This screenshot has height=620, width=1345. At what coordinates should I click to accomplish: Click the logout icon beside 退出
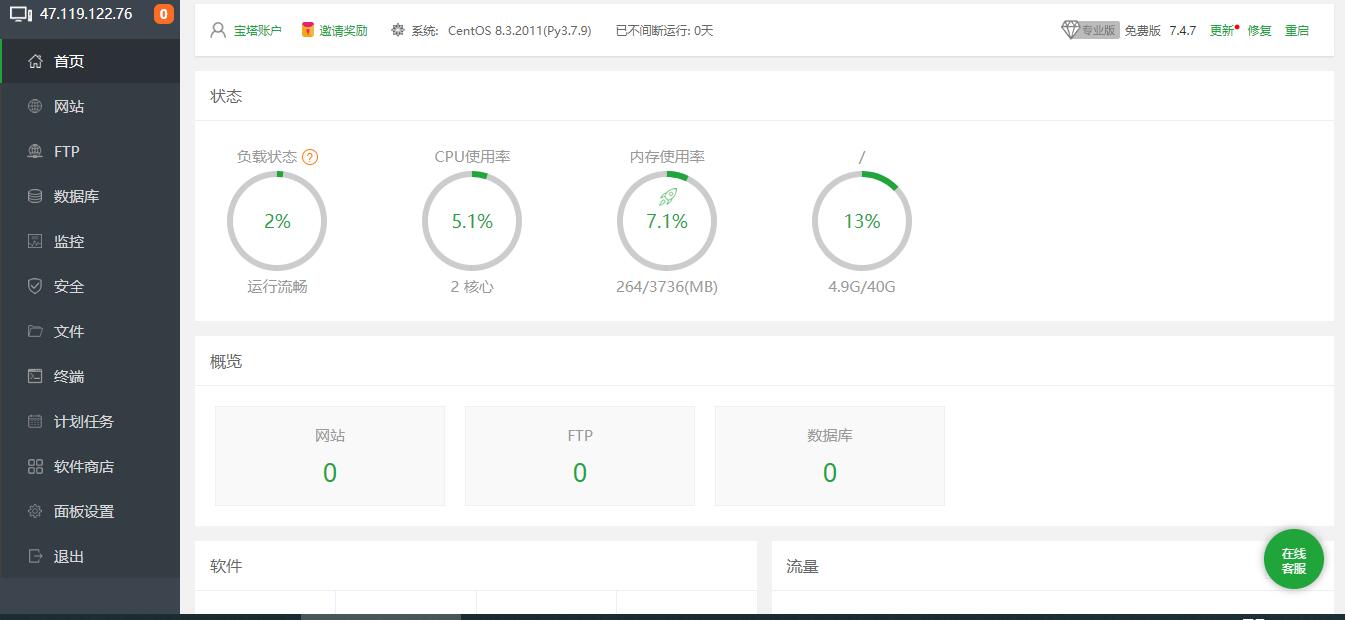pos(35,556)
